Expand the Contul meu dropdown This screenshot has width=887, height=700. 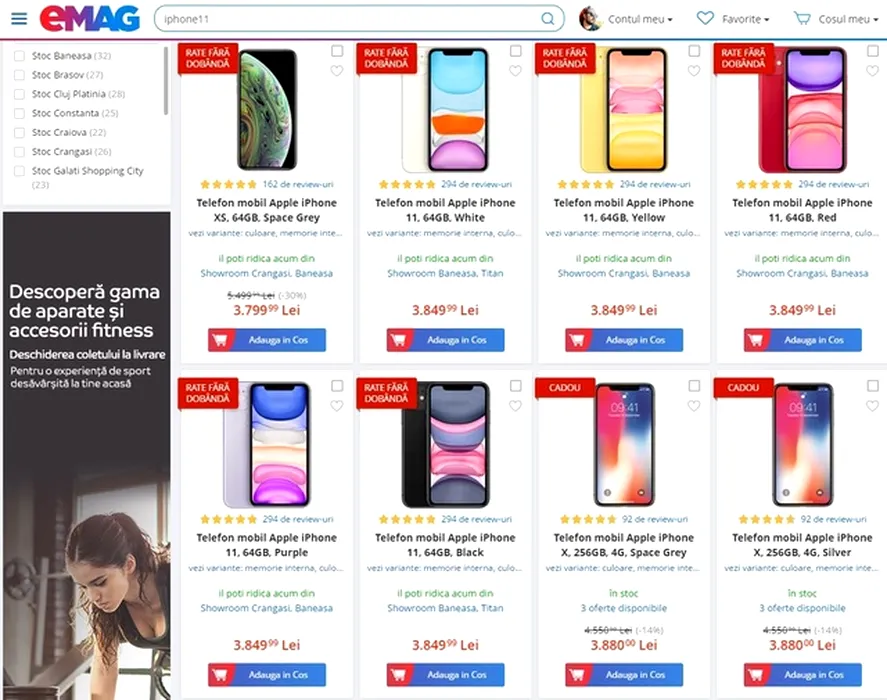640,19
